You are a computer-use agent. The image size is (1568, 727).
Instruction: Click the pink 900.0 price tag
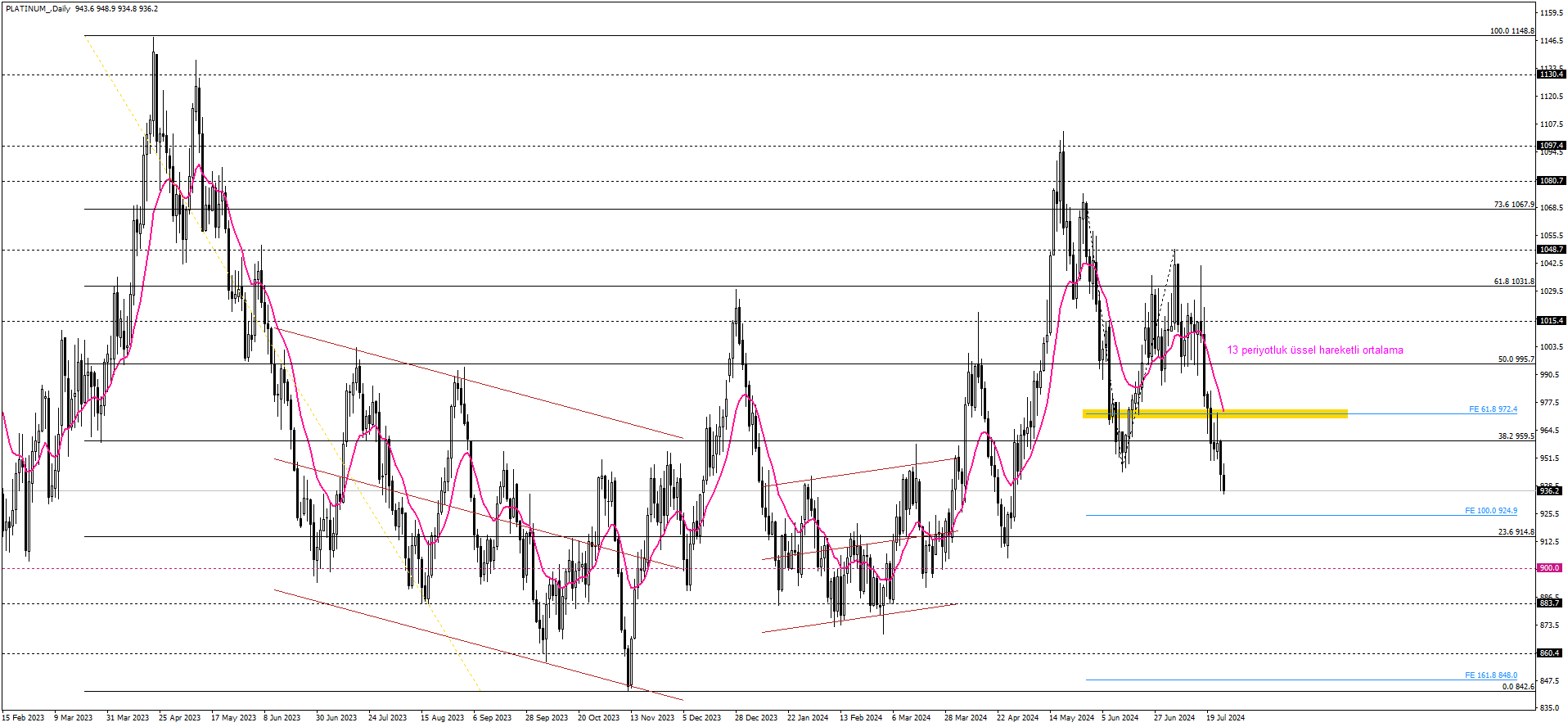tap(1549, 568)
